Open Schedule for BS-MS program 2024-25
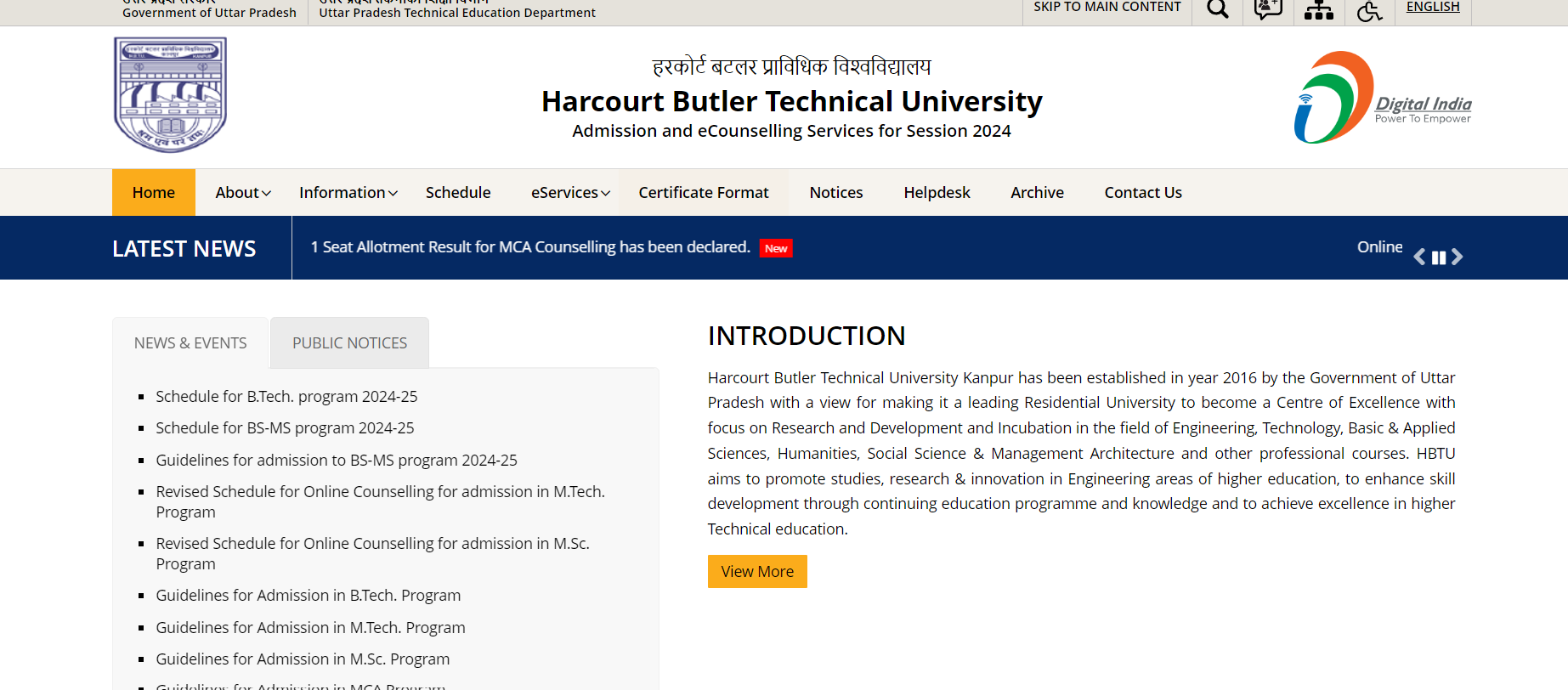1568x690 pixels. coord(285,427)
